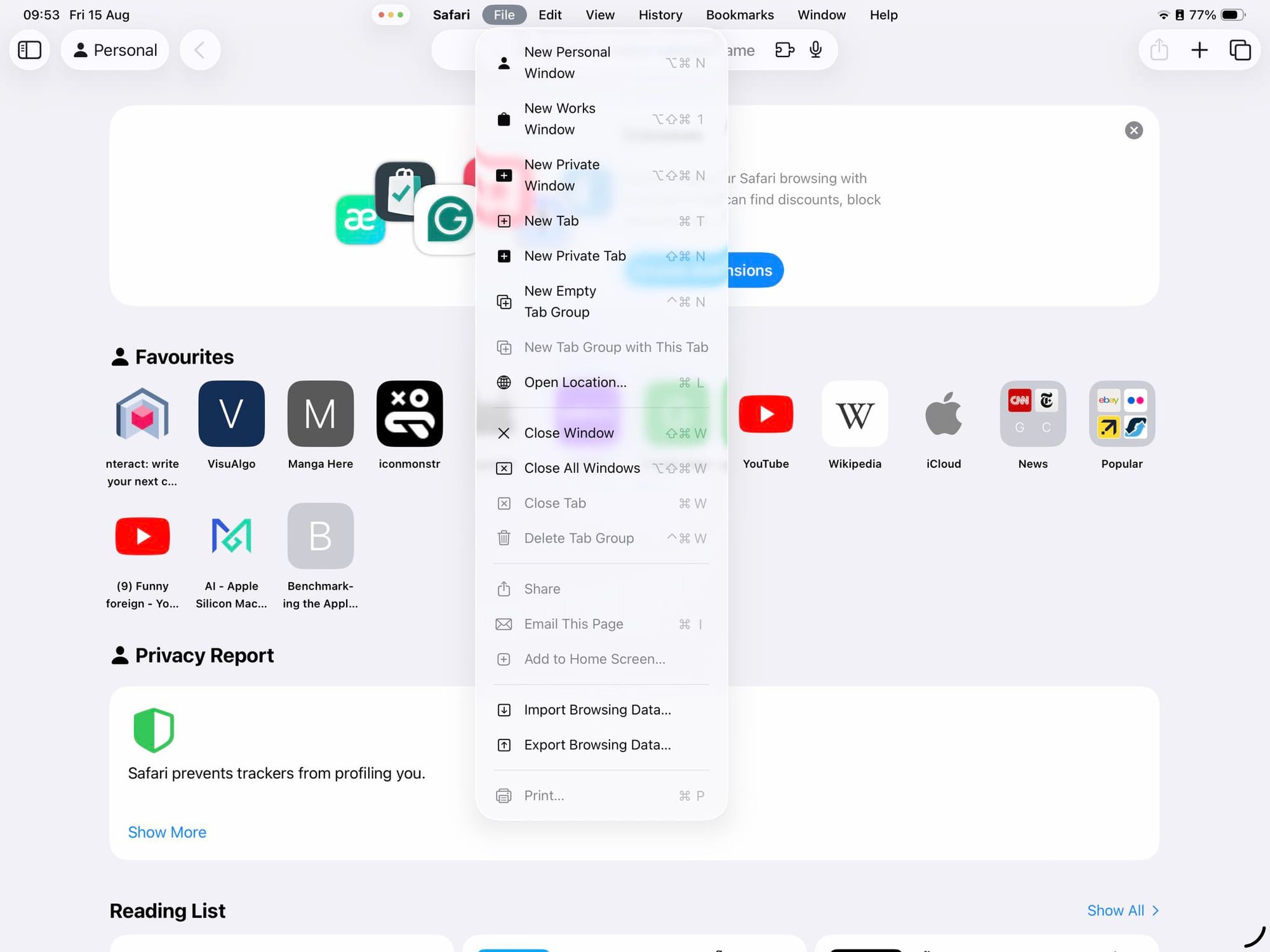Choose New Personal Window

point(601,63)
